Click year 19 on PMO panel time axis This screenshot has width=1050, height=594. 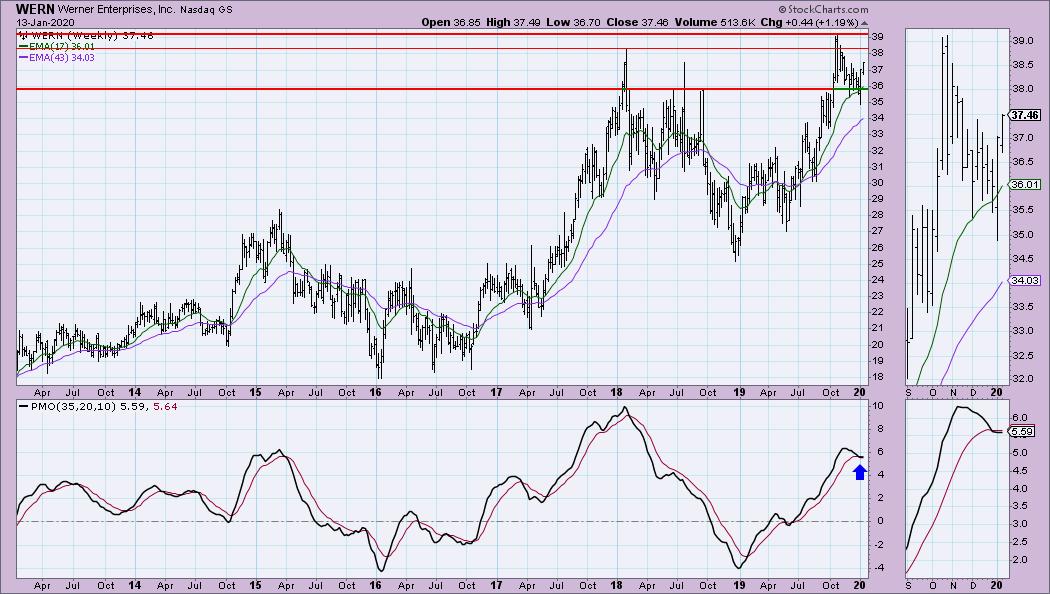click(x=739, y=585)
